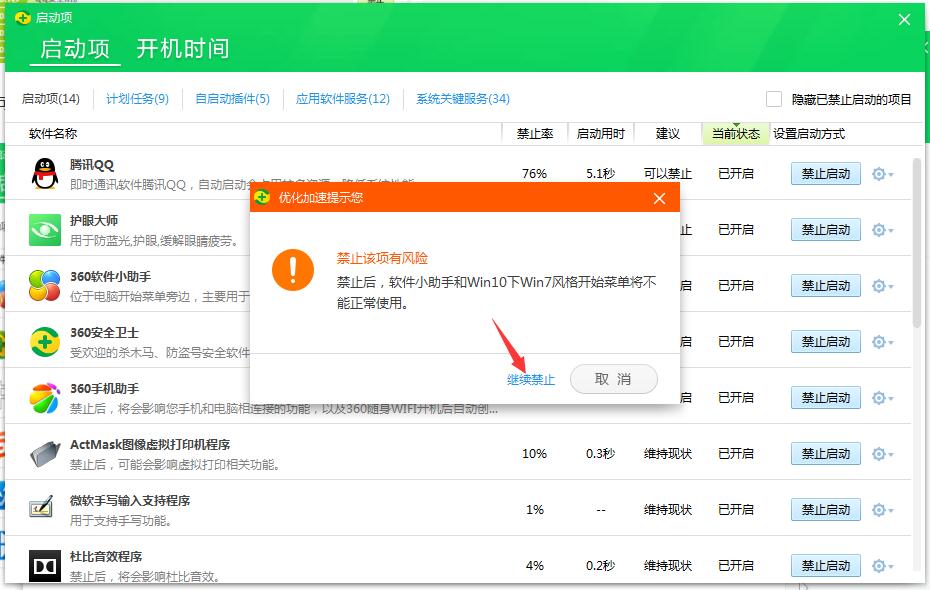The height and width of the screenshot is (590, 930).
Task: Click the 360软件小助手 colorful icon
Action: point(45,286)
